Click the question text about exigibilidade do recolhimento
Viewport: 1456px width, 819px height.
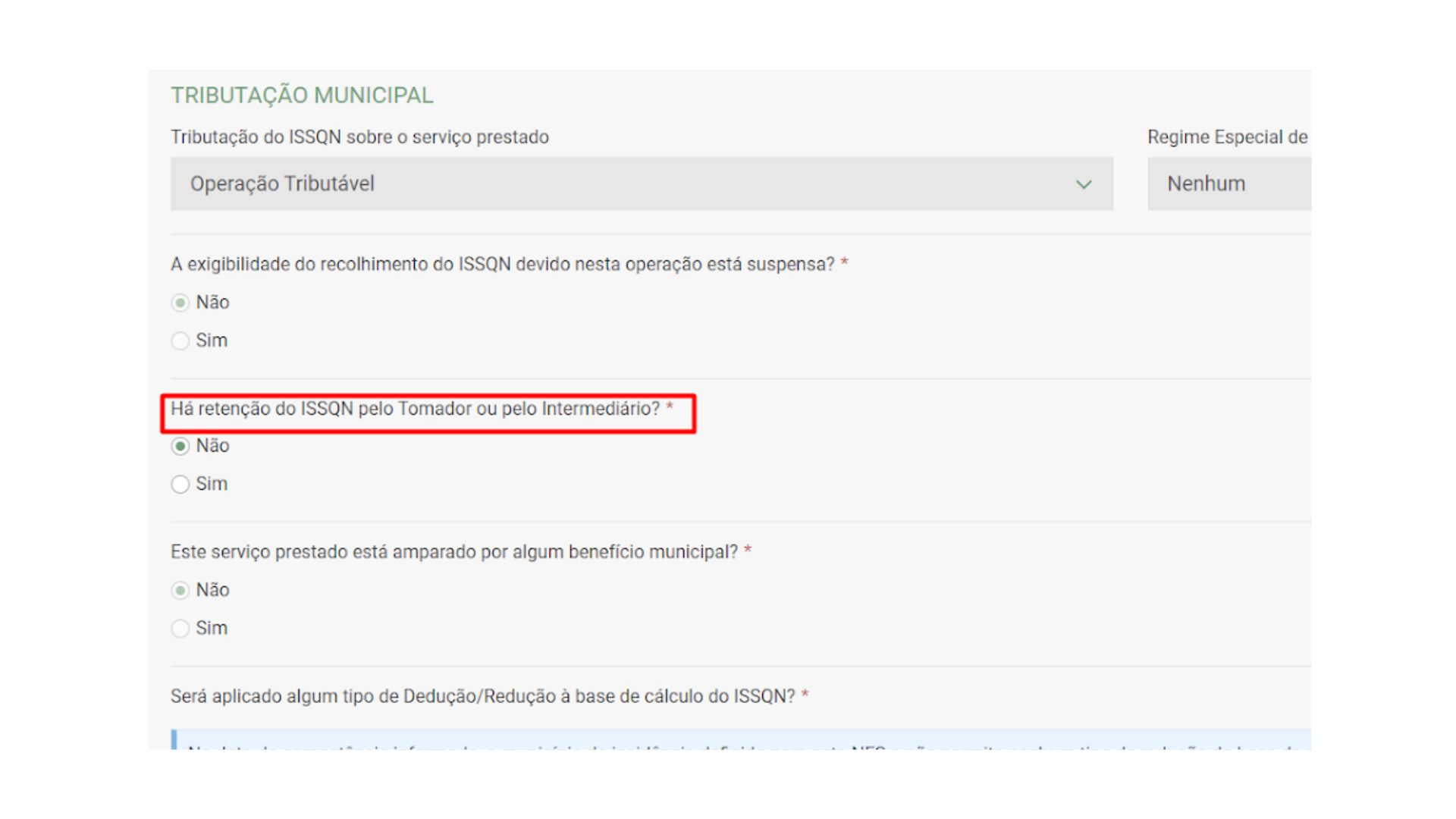(502, 264)
